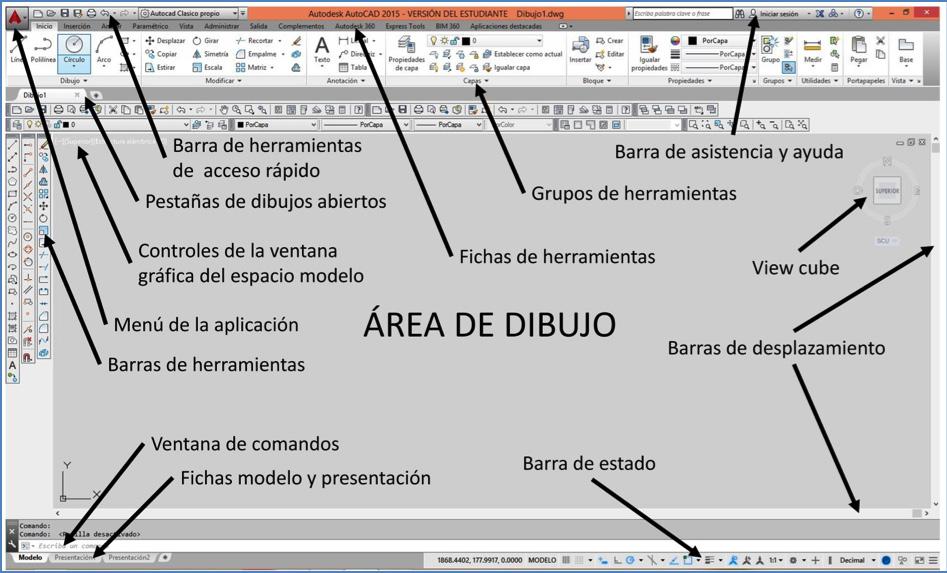Screen dimensions: 947x573
Task: Click the Recortar (trim) tool
Action: (x=255, y=40)
